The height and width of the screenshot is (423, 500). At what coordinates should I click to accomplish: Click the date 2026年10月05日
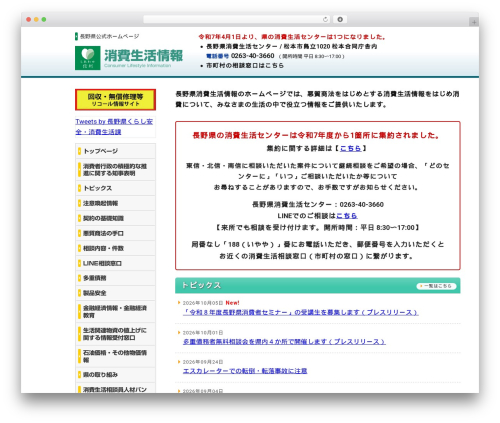[203, 303]
